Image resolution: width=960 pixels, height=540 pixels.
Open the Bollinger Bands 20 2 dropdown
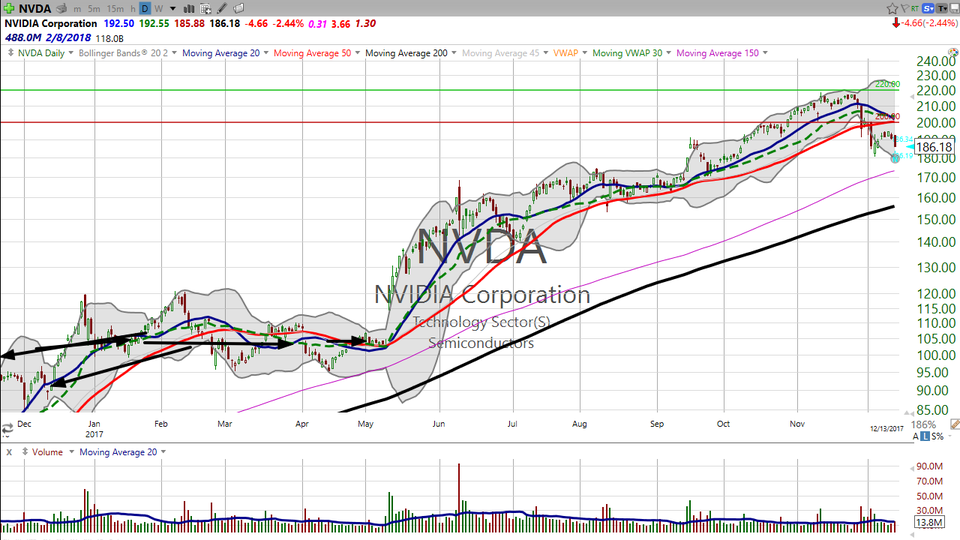pos(174,53)
